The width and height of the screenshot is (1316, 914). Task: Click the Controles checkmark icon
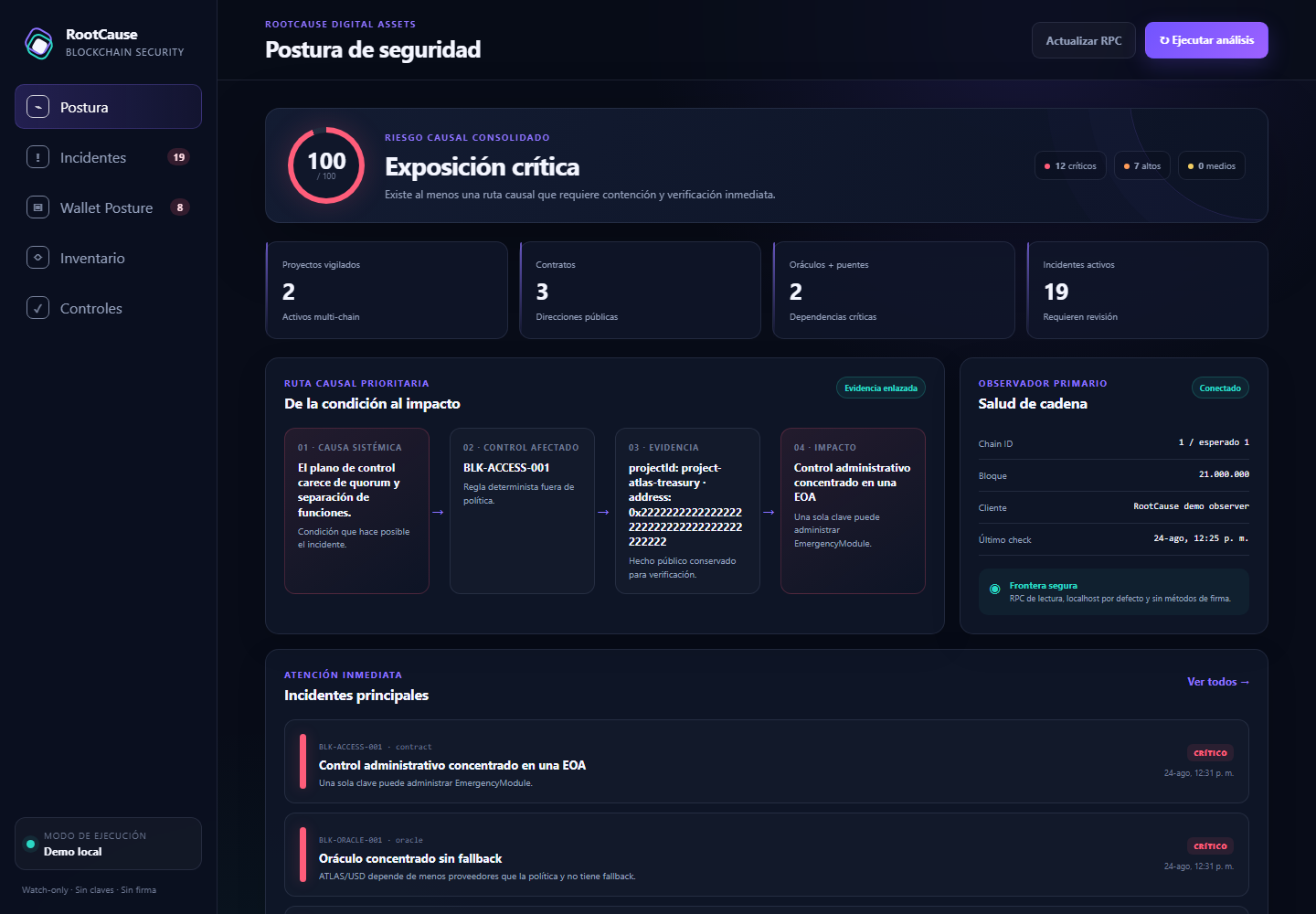pyautogui.click(x=37, y=308)
